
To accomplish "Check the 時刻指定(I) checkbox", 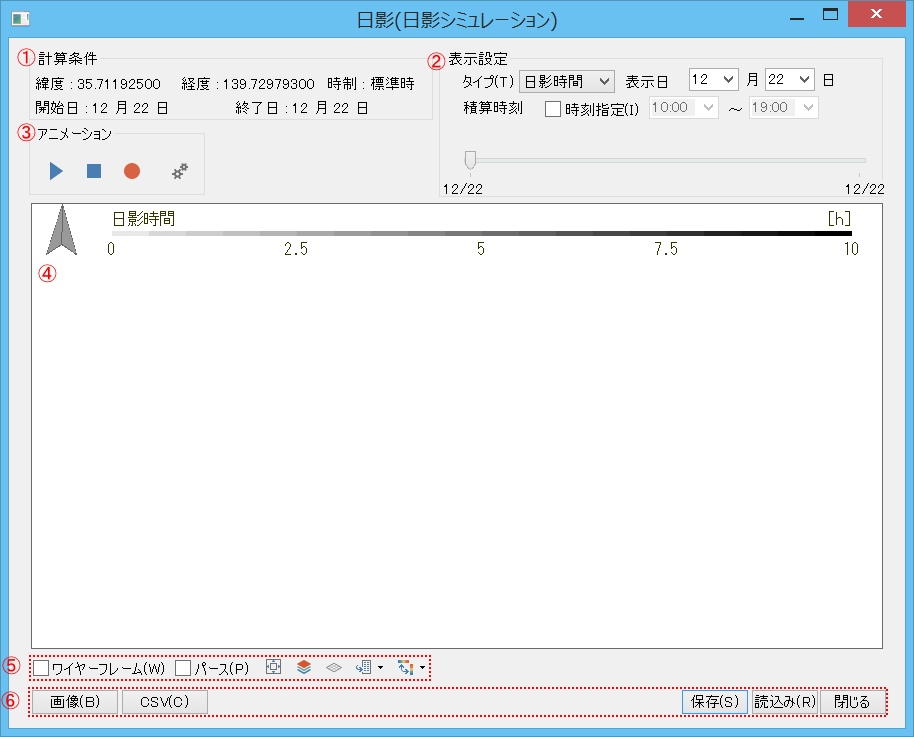I will click(x=553, y=109).
